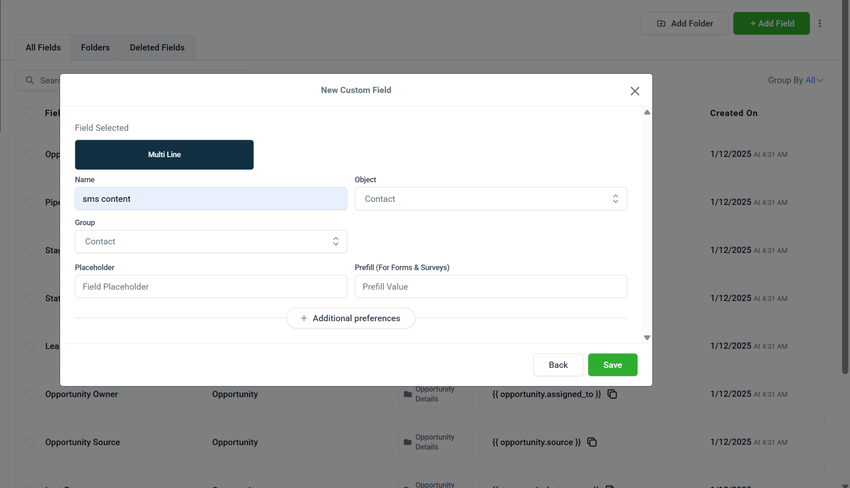Click the plus icon beside Additional preferences
Image resolution: width=850 pixels, height=488 pixels.
coord(304,318)
